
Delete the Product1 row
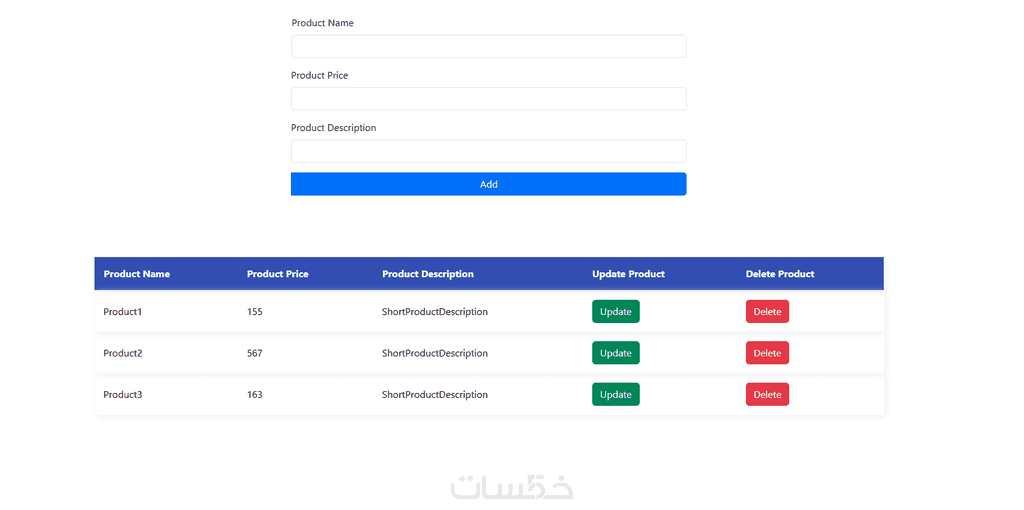point(767,311)
